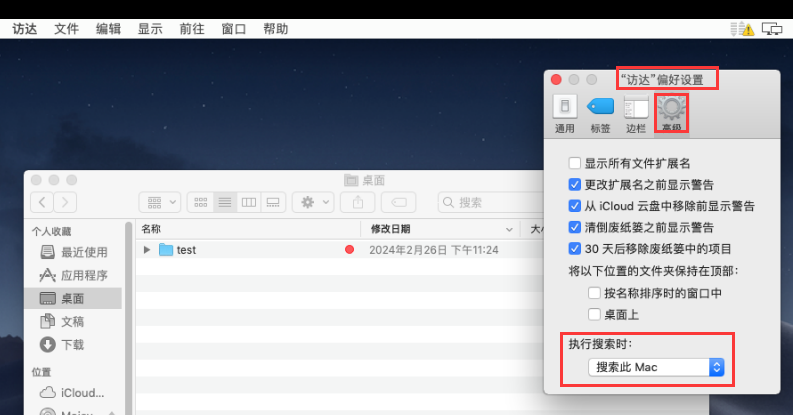Switch Finder to icon view
The image size is (793, 415).
coord(200,202)
